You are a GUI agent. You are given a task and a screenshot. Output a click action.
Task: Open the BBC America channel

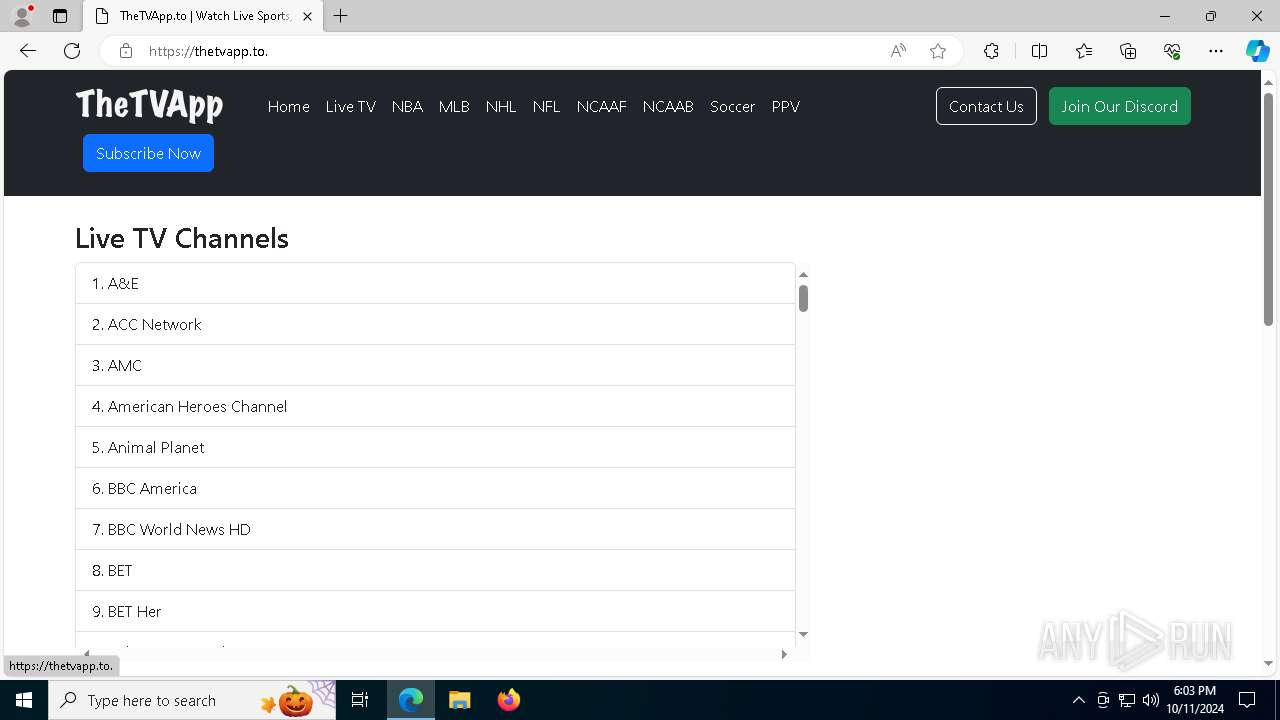click(435, 489)
